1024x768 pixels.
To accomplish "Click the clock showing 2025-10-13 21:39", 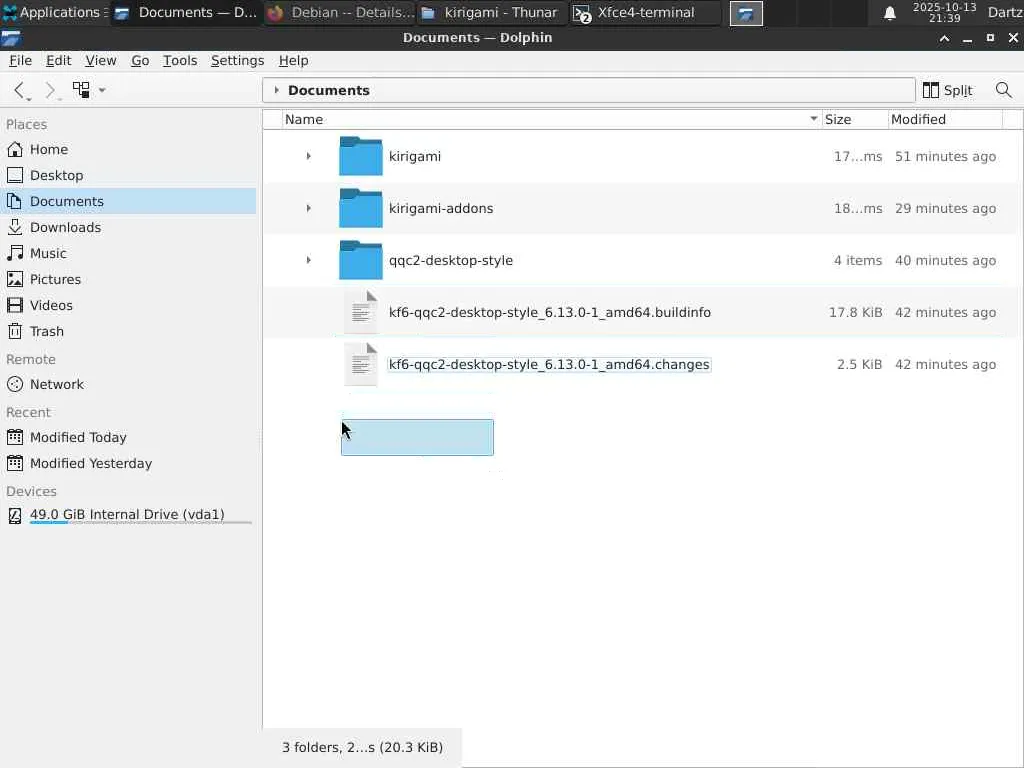I will [944, 12].
